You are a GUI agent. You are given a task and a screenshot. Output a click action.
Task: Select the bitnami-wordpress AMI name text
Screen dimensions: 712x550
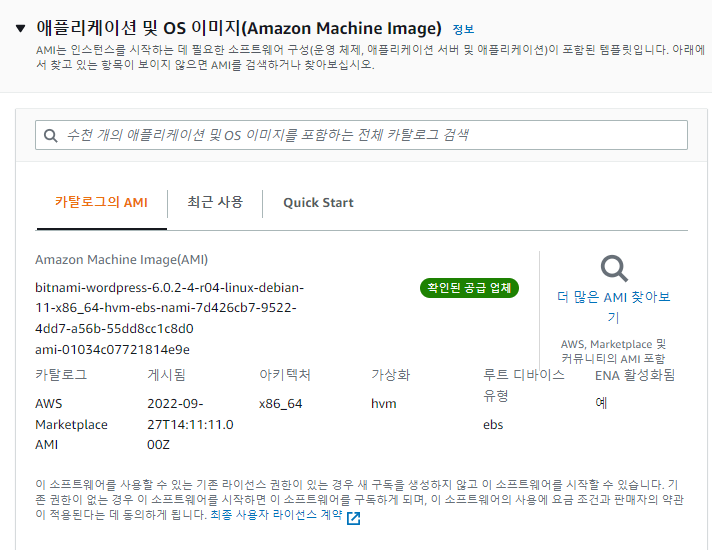coord(169,308)
